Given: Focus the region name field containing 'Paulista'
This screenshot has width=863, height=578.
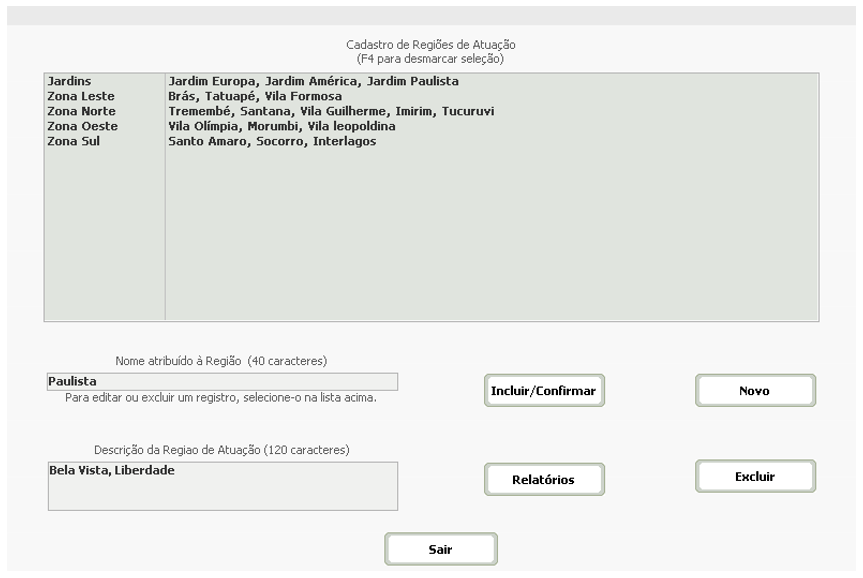Looking at the screenshot, I should [222, 381].
